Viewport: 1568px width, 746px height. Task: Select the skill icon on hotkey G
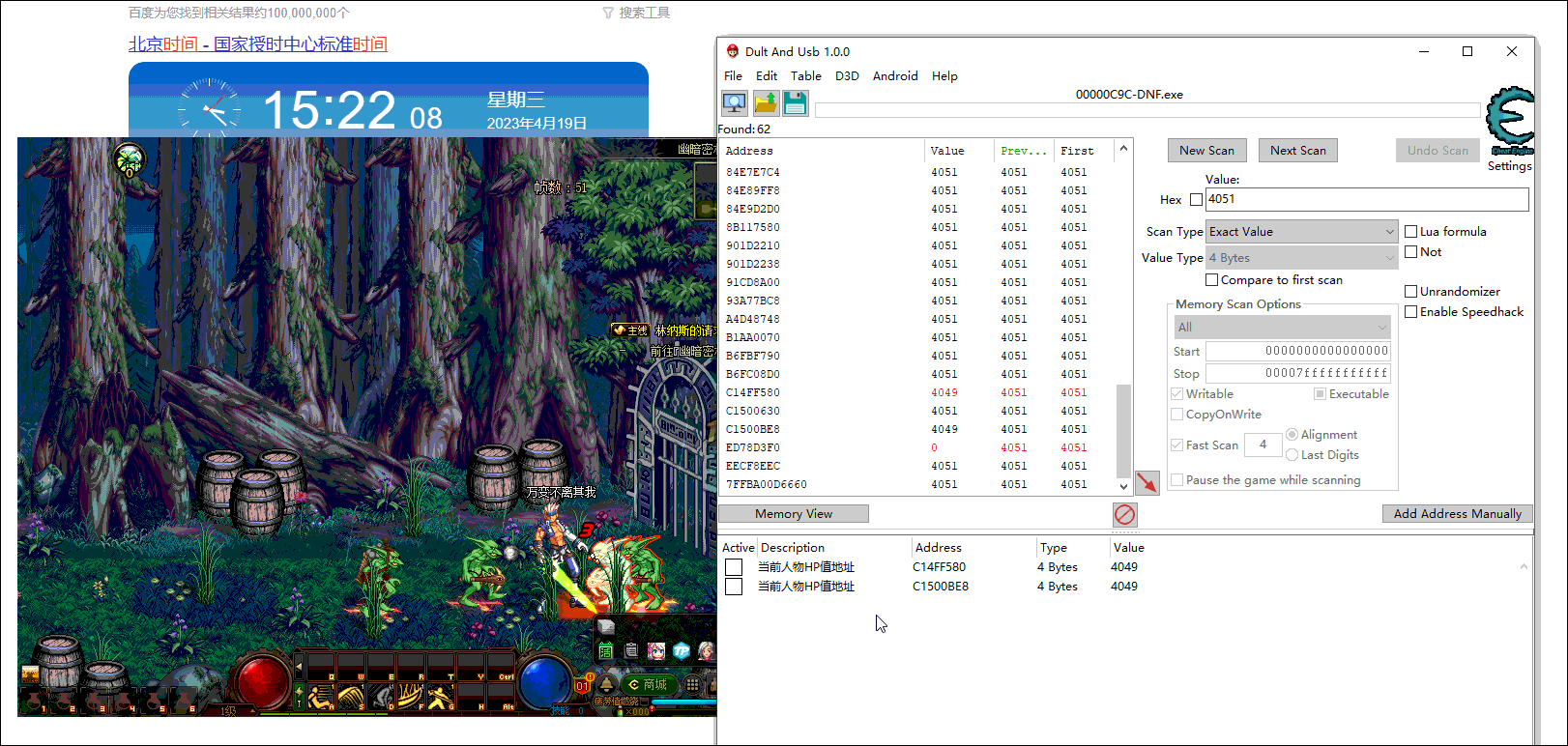pyautogui.click(x=440, y=696)
